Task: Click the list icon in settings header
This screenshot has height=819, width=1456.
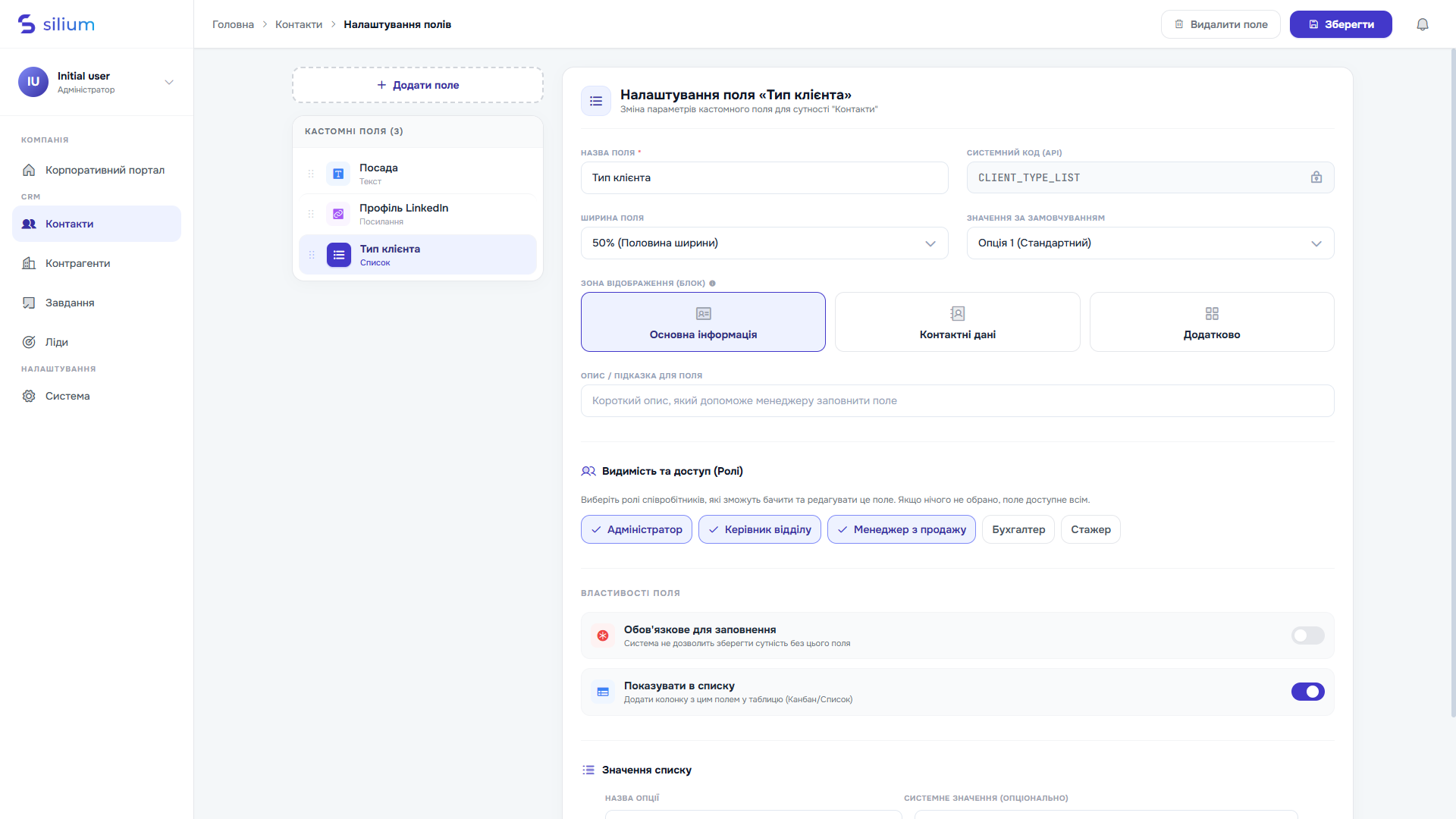Action: click(596, 101)
